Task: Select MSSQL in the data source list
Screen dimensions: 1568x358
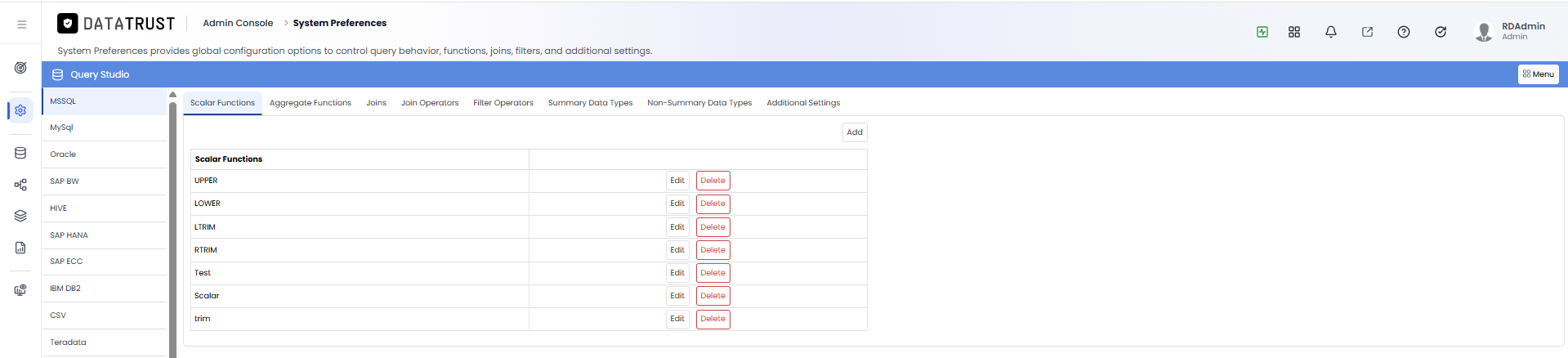Action: [105, 101]
